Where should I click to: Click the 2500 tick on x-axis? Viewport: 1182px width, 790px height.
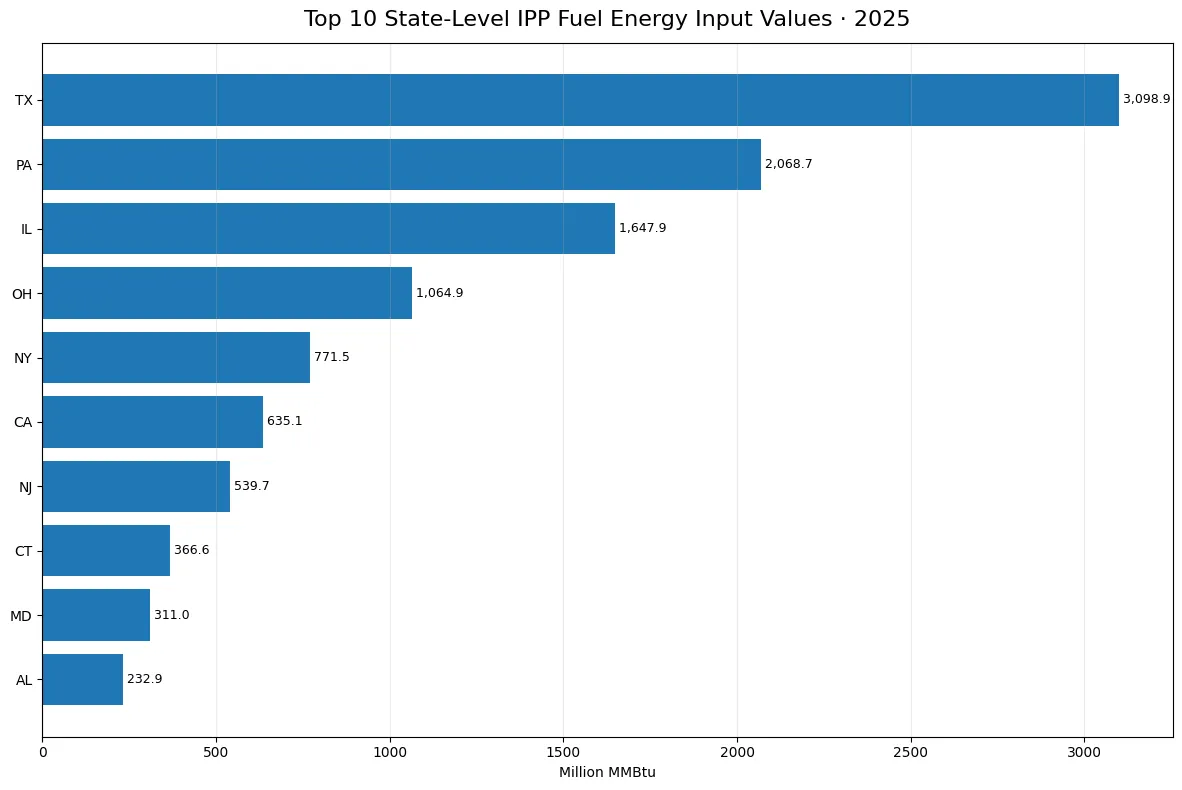(911, 752)
